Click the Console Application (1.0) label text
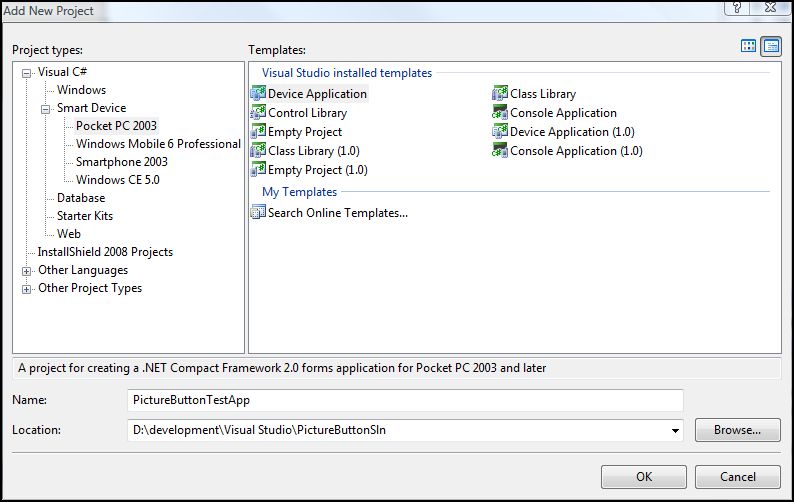Image resolution: width=794 pixels, height=502 pixels. (576, 151)
